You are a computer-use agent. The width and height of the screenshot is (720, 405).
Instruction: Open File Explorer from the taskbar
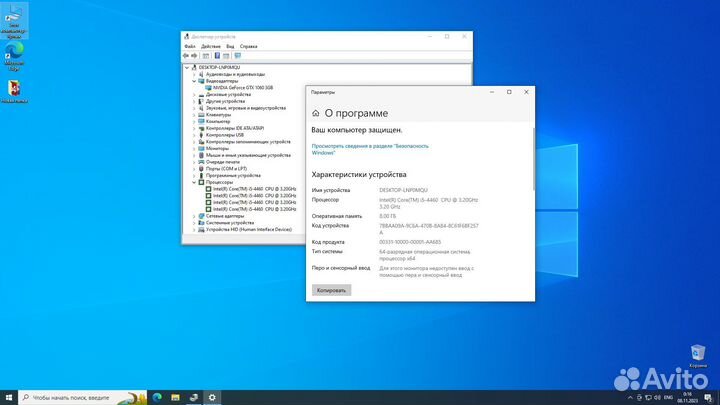[x=174, y=397]
